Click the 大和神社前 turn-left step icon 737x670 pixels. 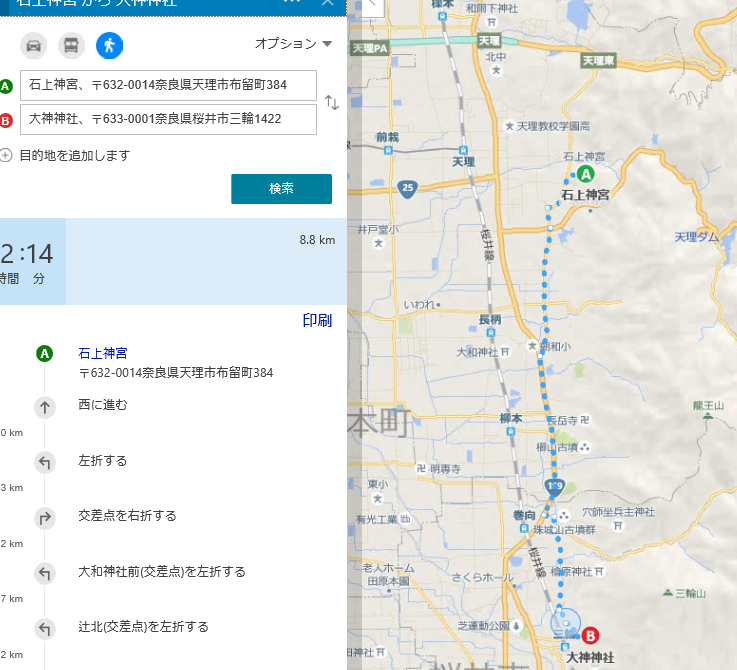coord(44,573)
